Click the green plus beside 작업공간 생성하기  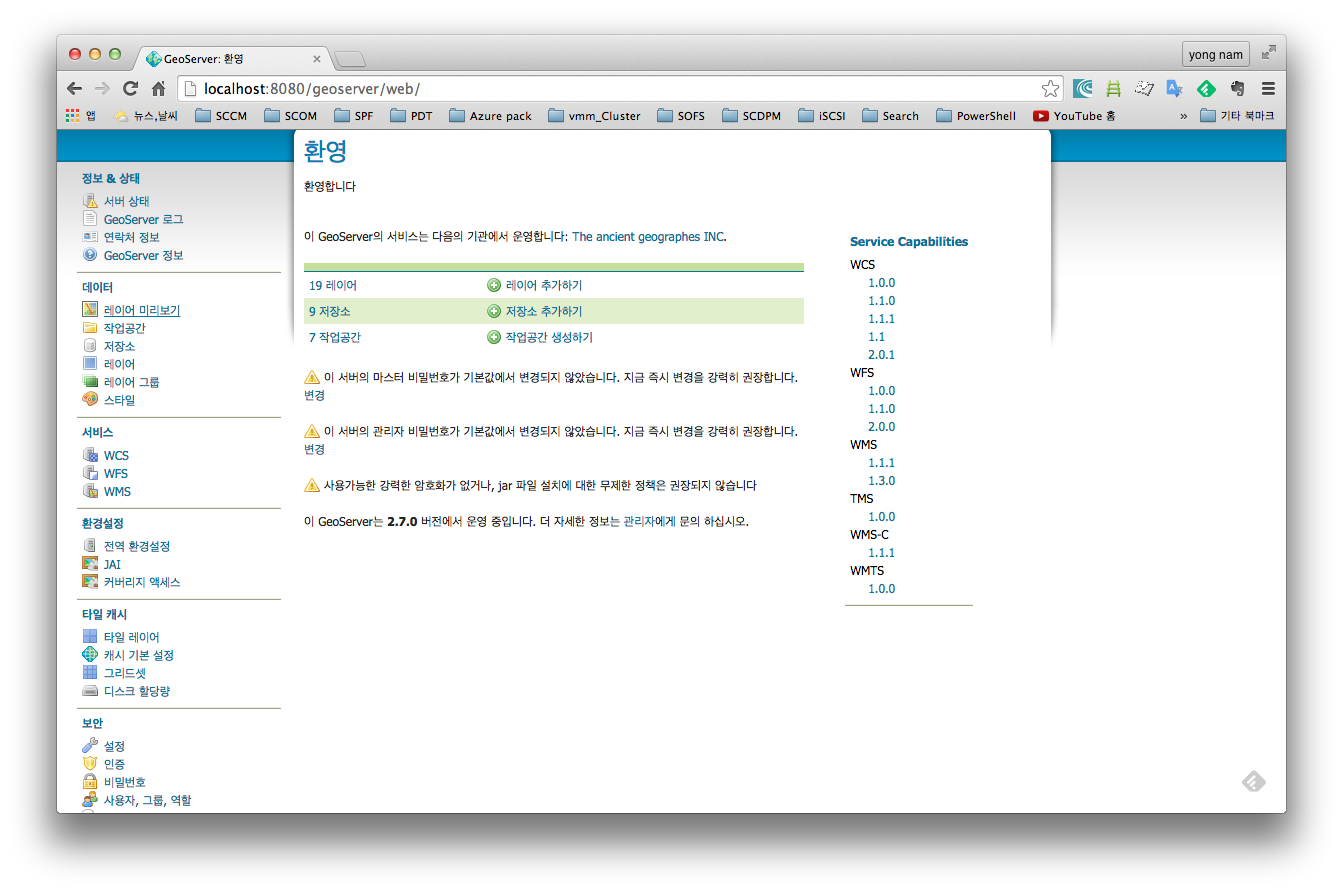[494, 337]
